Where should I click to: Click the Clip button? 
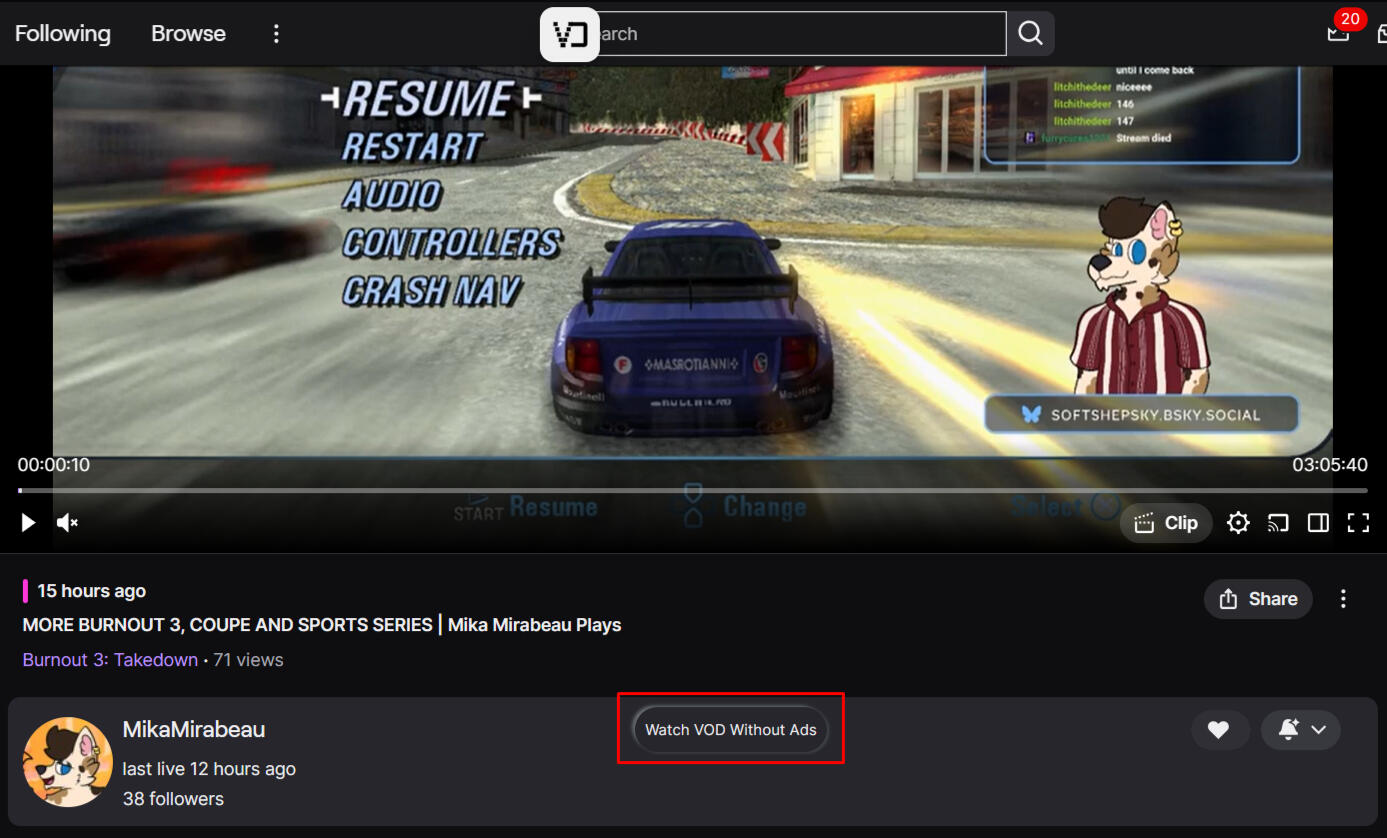[x=1166, y=523]
